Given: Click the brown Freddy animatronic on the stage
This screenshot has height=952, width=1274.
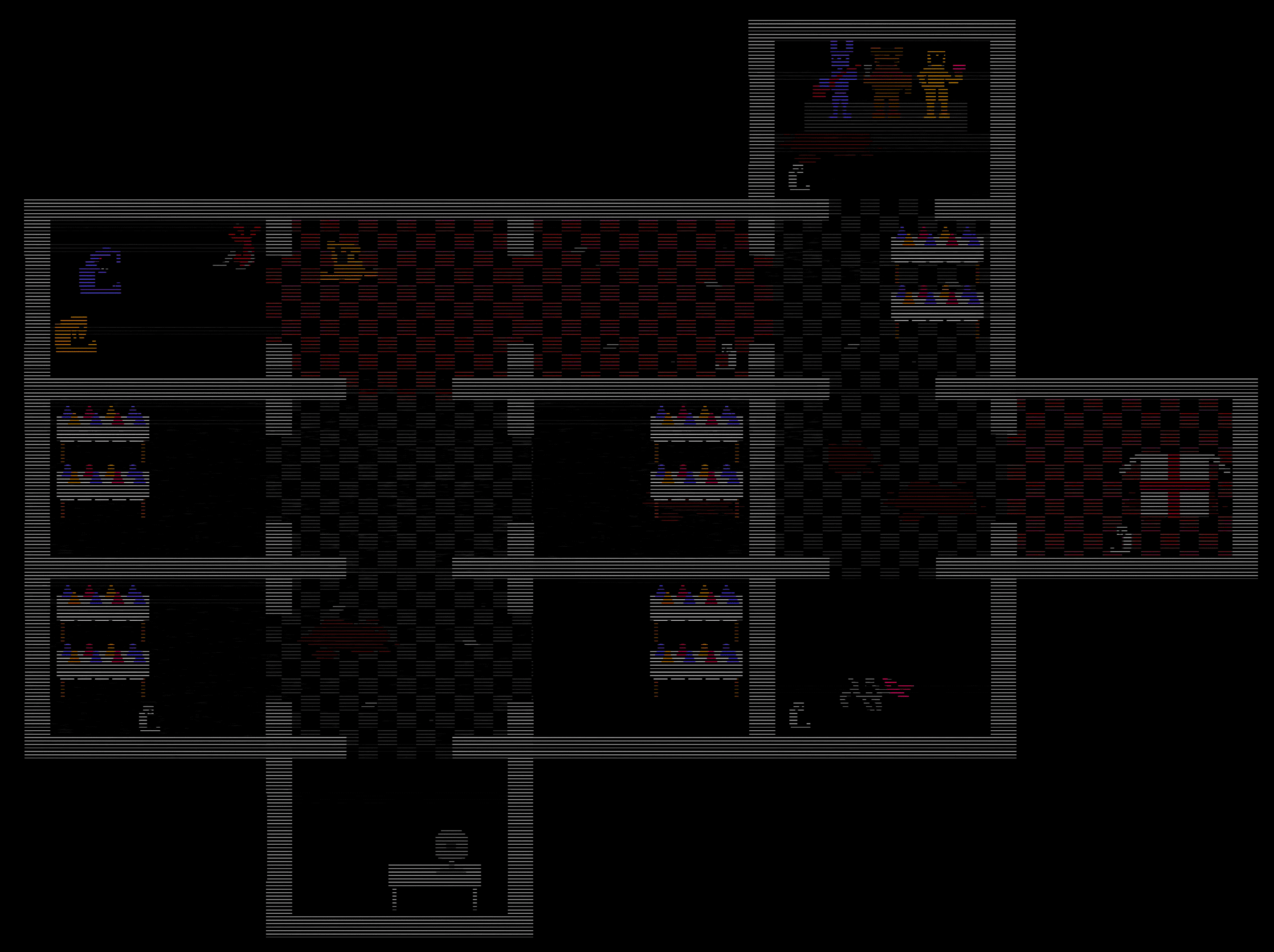Looking at the screenshot, I should pyautogui.click(x=887, y=82).
